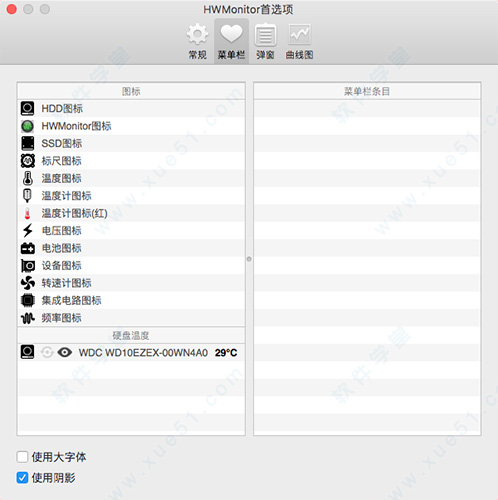
Task: Click the 标尺图标 label text
Action: [61, 161]
